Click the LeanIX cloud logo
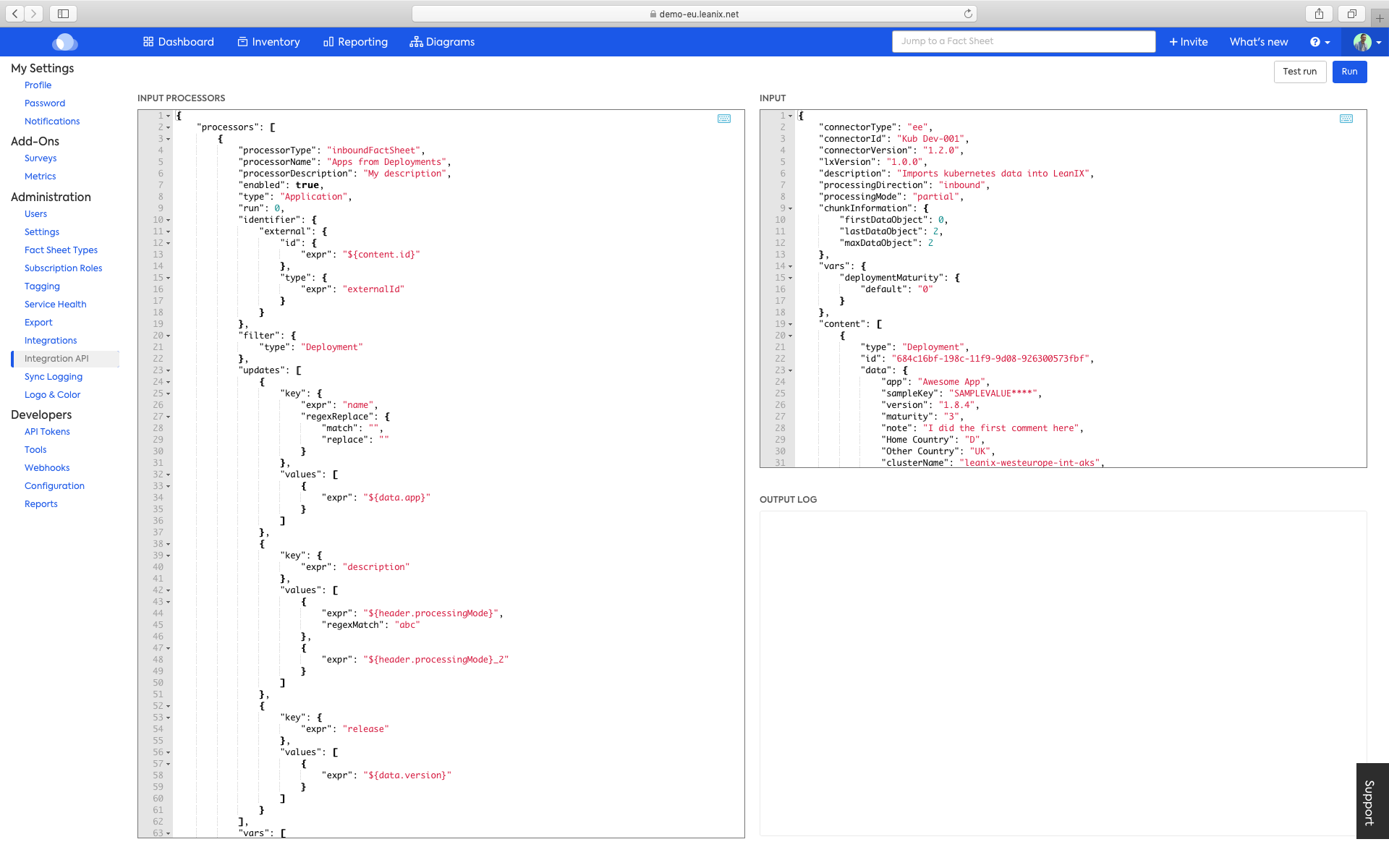 [65, 42]
